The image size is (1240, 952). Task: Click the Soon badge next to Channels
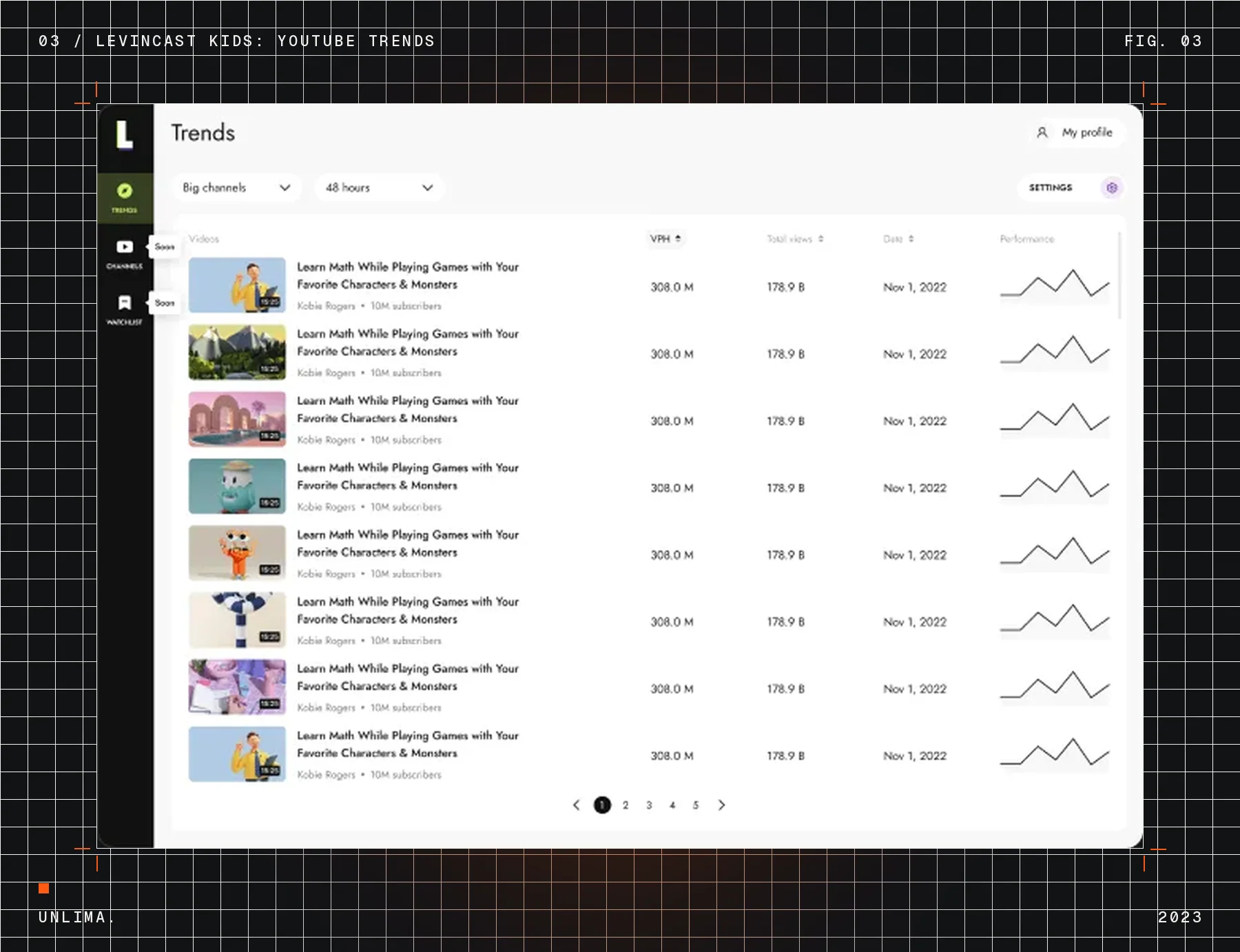(x=165, y=247)
